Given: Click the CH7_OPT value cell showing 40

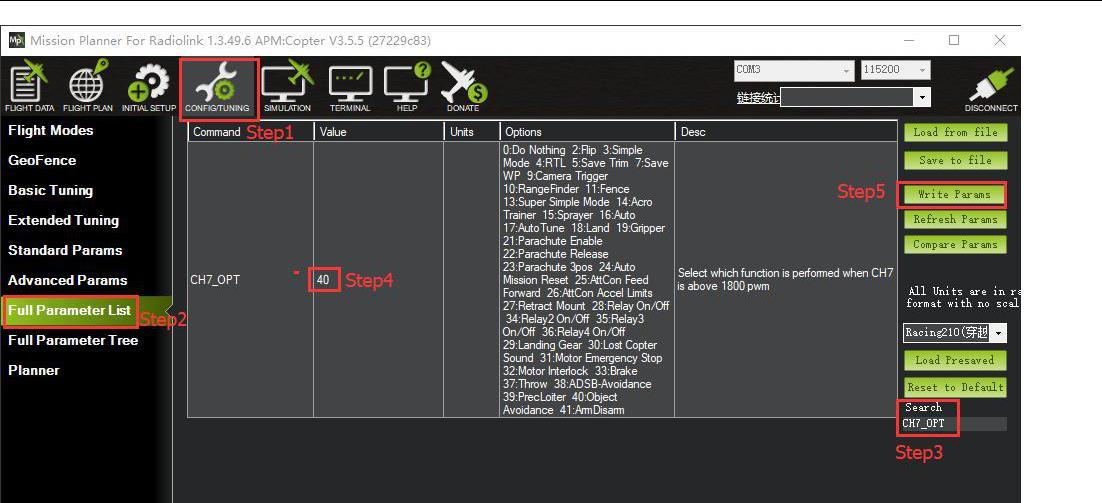Looking at the screenshot, I should point(378,280).
